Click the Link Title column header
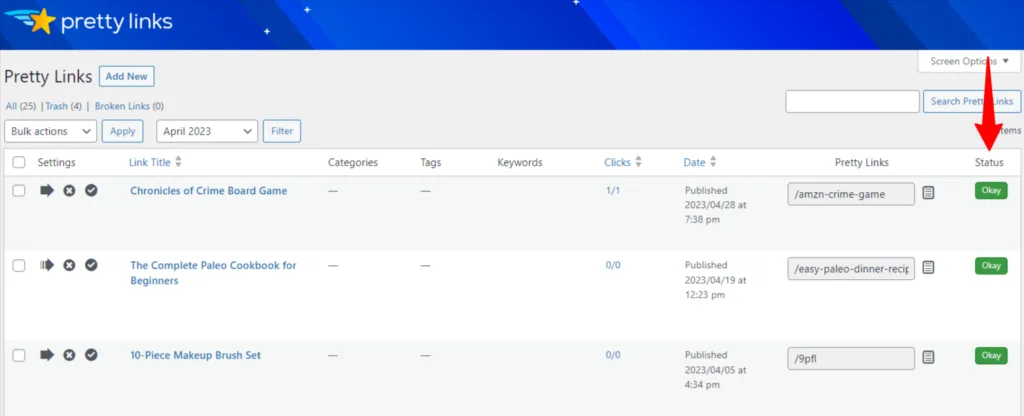 tap(150, 163)
